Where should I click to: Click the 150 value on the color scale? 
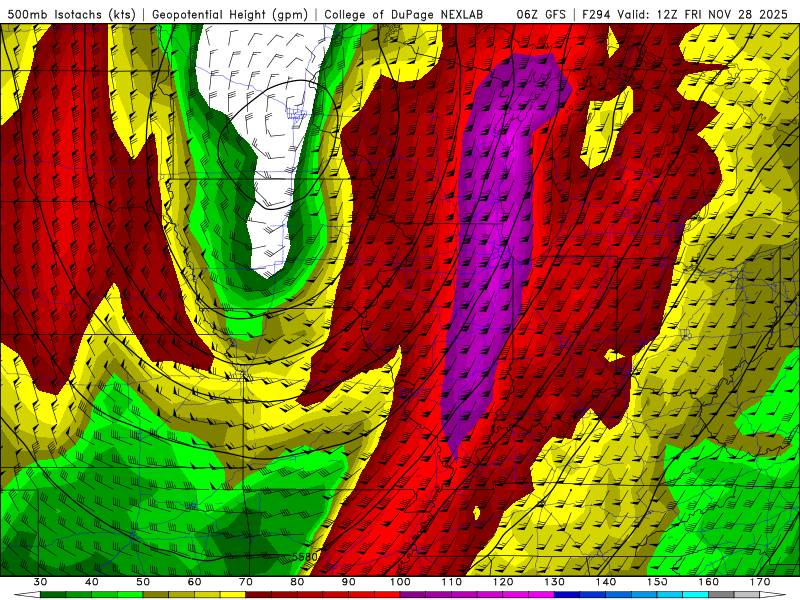click(657, 582)
